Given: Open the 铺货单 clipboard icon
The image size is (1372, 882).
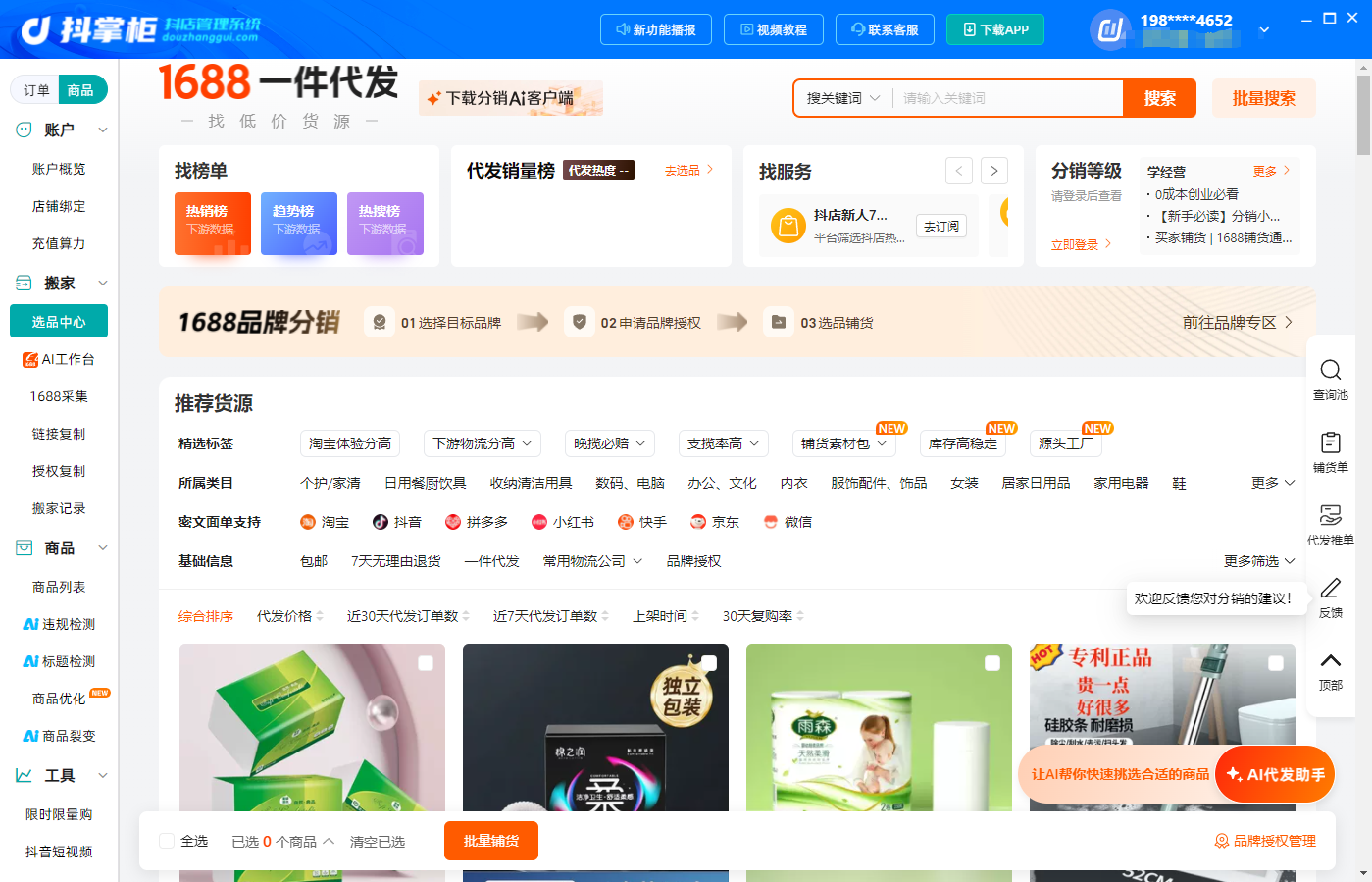Looking at the screenshot, I should click(1330, 442).
